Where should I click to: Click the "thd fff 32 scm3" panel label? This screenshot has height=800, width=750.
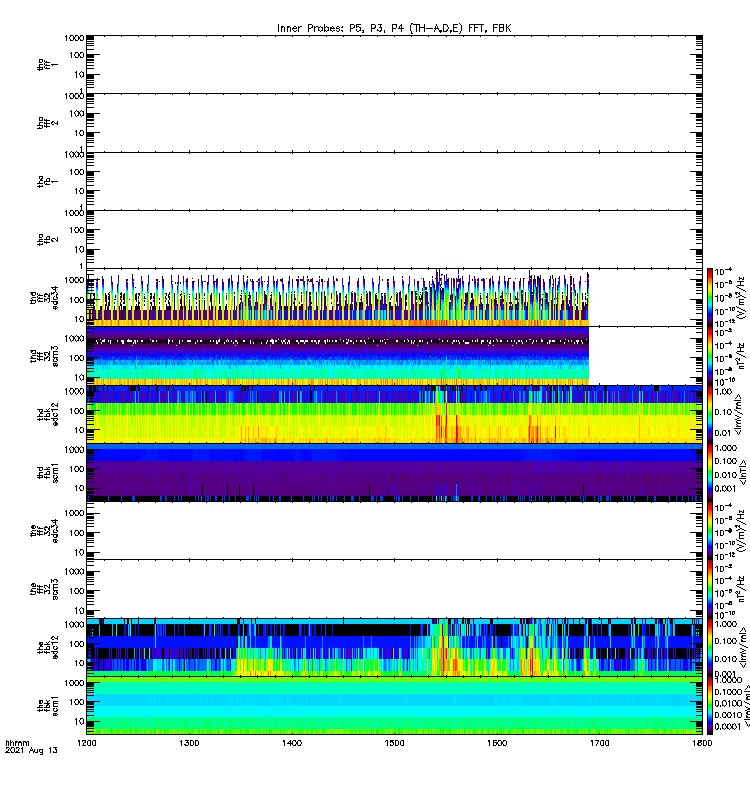44,356
